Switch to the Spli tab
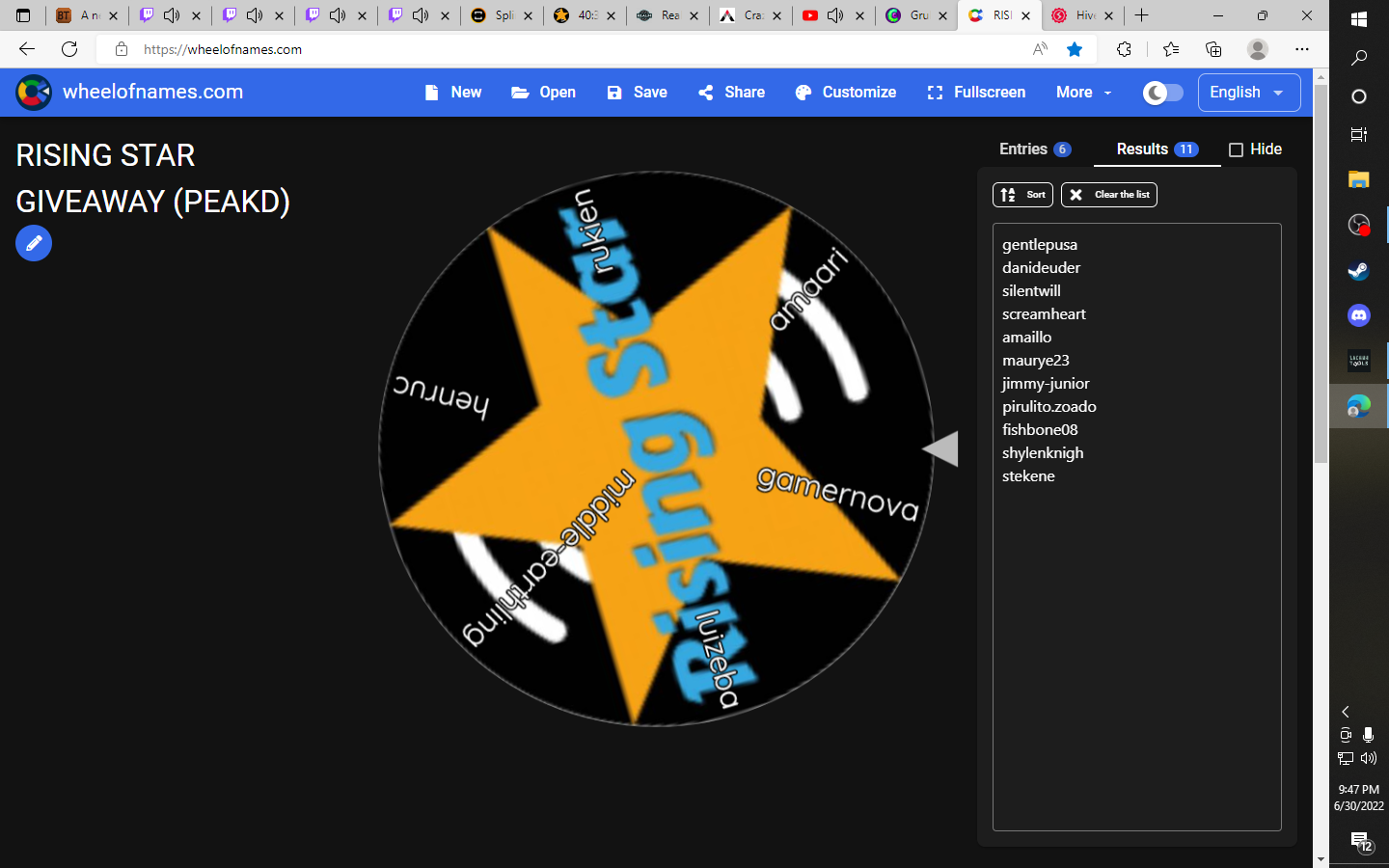The height and width of the screenshot is (868, 1389). [502, 15]
